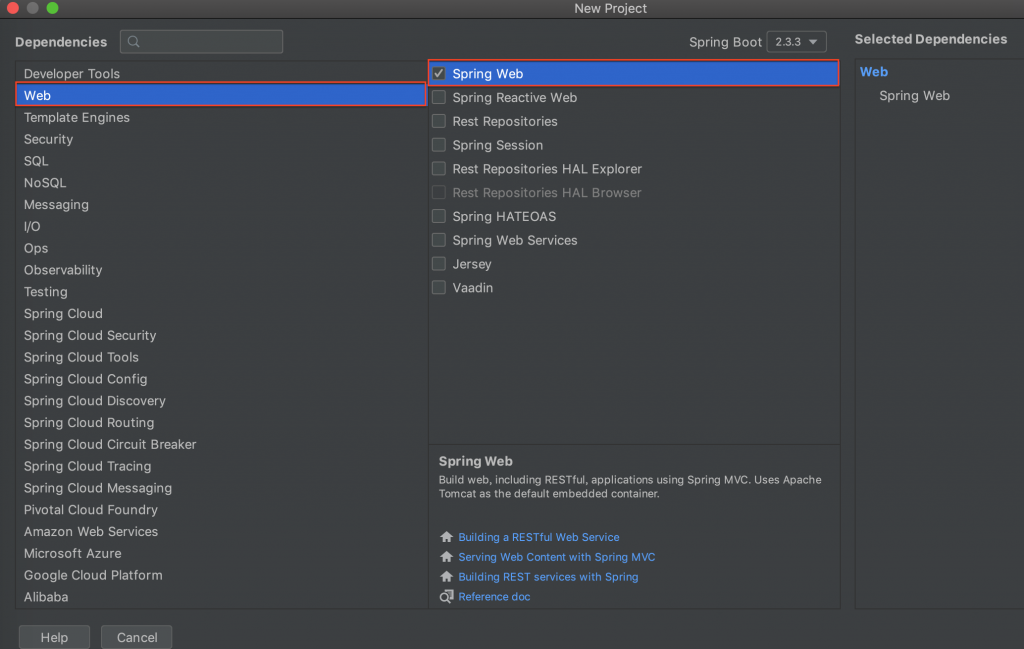Open the Messaging category
The height and width of the screenshot is (649, 1024).
point(221,204)
